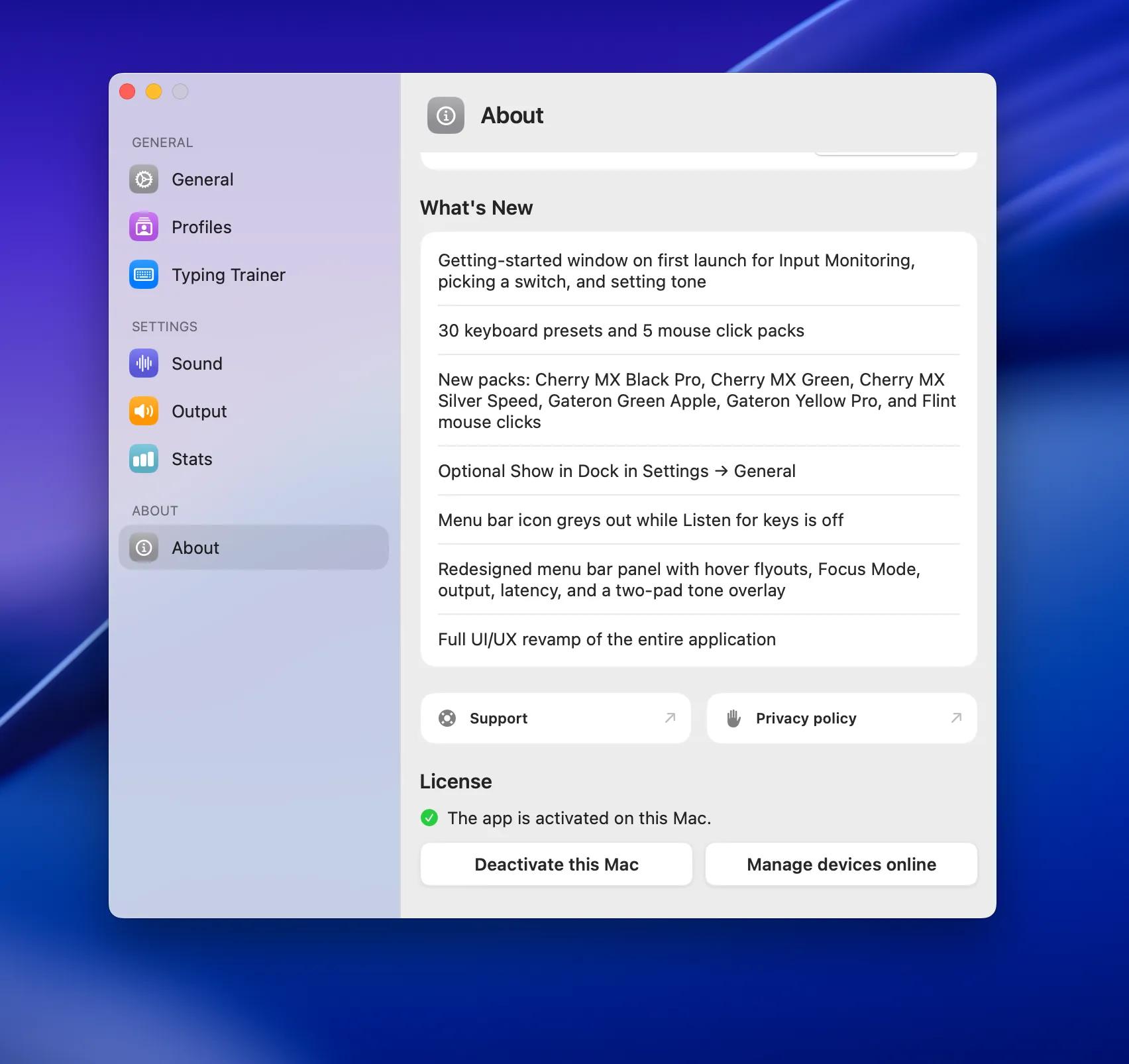Select the About sidebar item
The image size is (1129, 1064).
(254, 547)
